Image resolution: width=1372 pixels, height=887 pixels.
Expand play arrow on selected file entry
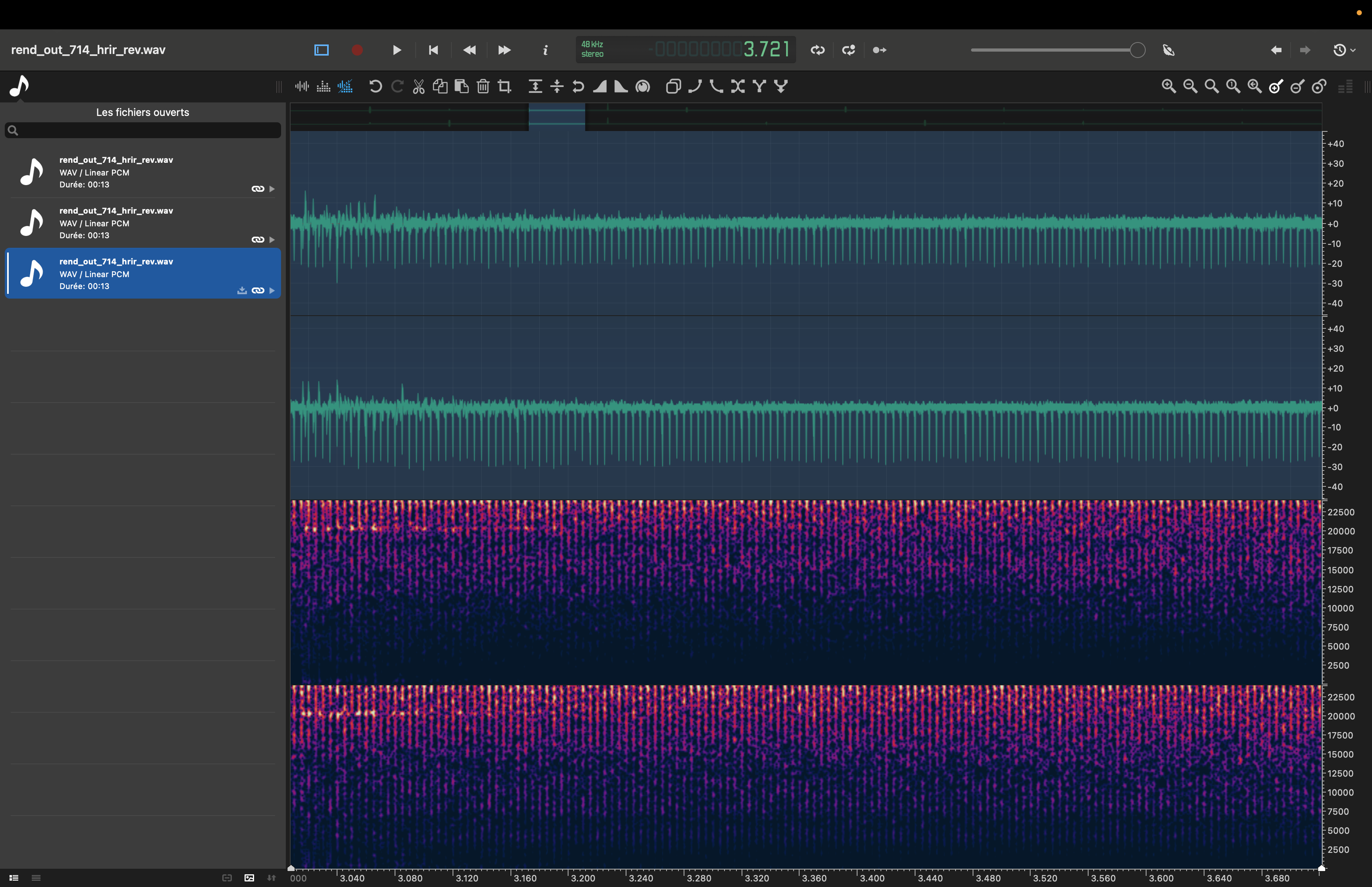point(272,290)
